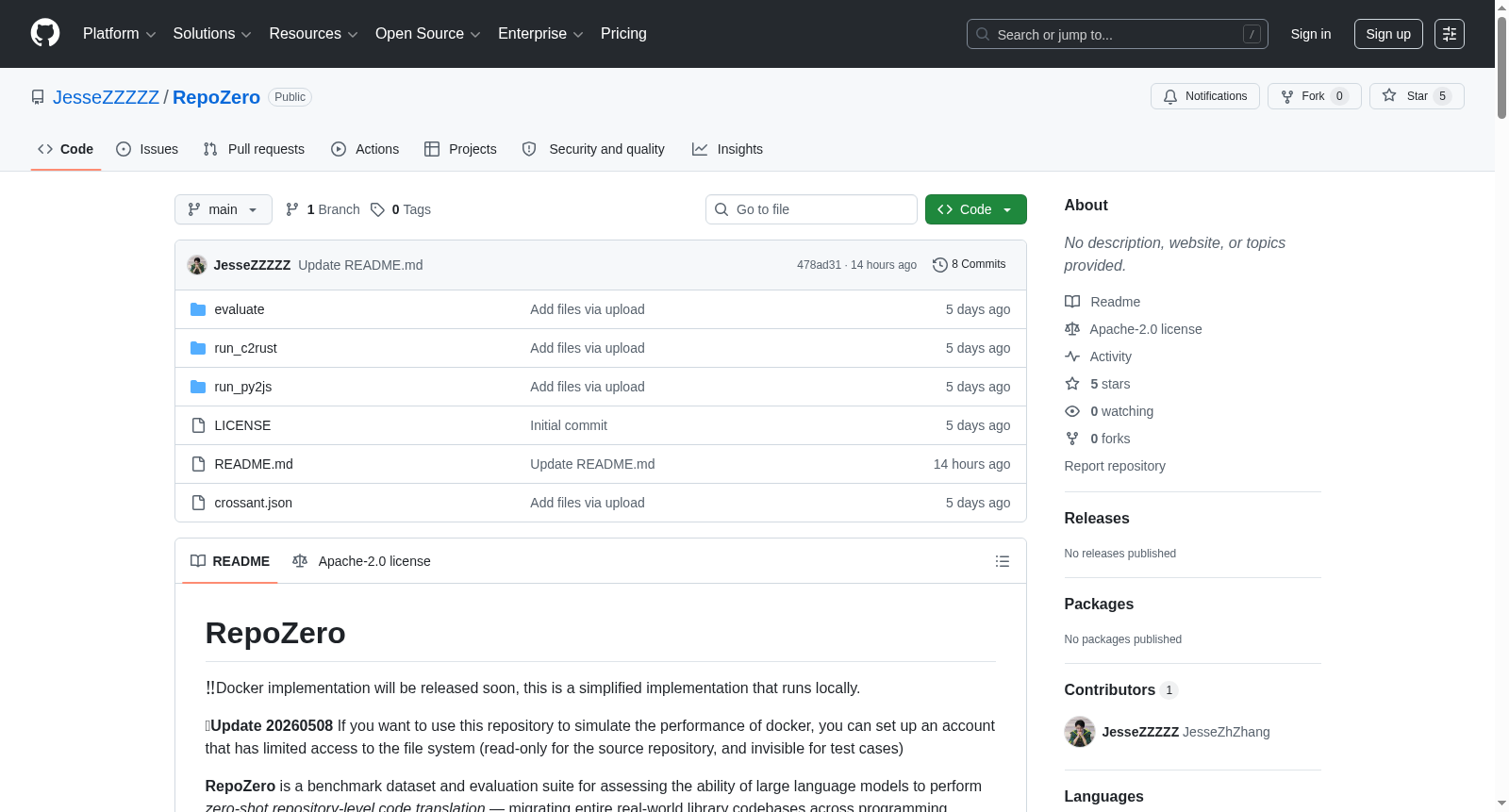Click the book icon beside Readme
This screenshot has width=1509, height=812.
[1072, 302]
